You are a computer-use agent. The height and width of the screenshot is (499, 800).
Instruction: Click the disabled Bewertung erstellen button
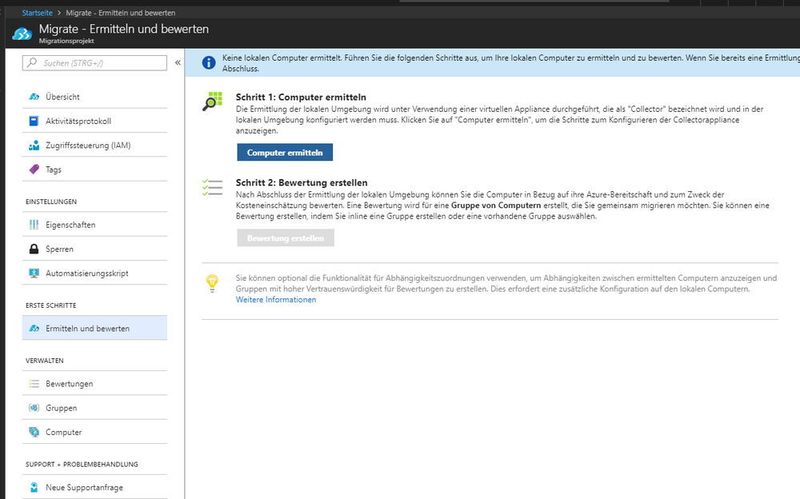pos(285,238)
